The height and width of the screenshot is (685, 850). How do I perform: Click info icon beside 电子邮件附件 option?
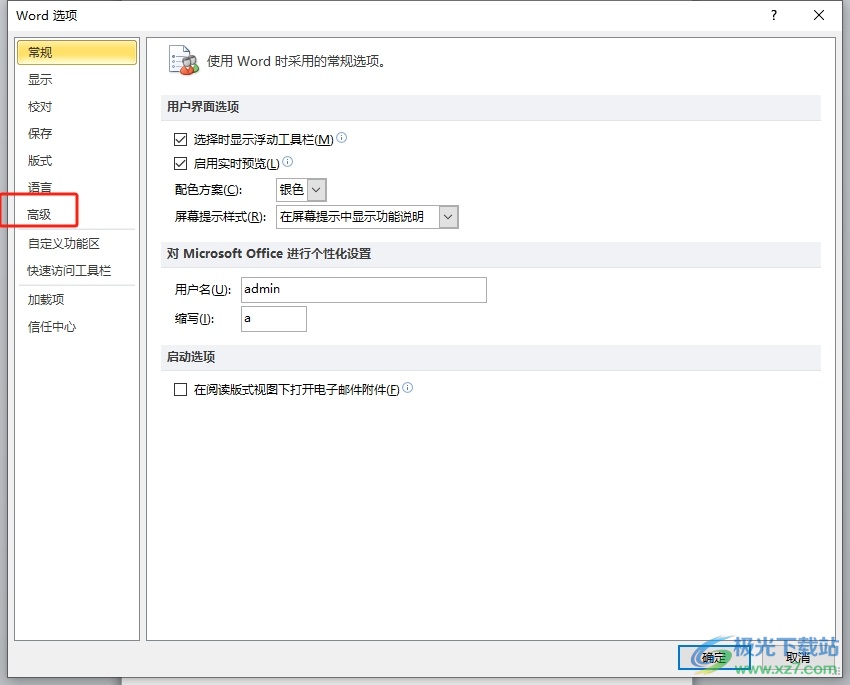point(408,387)
